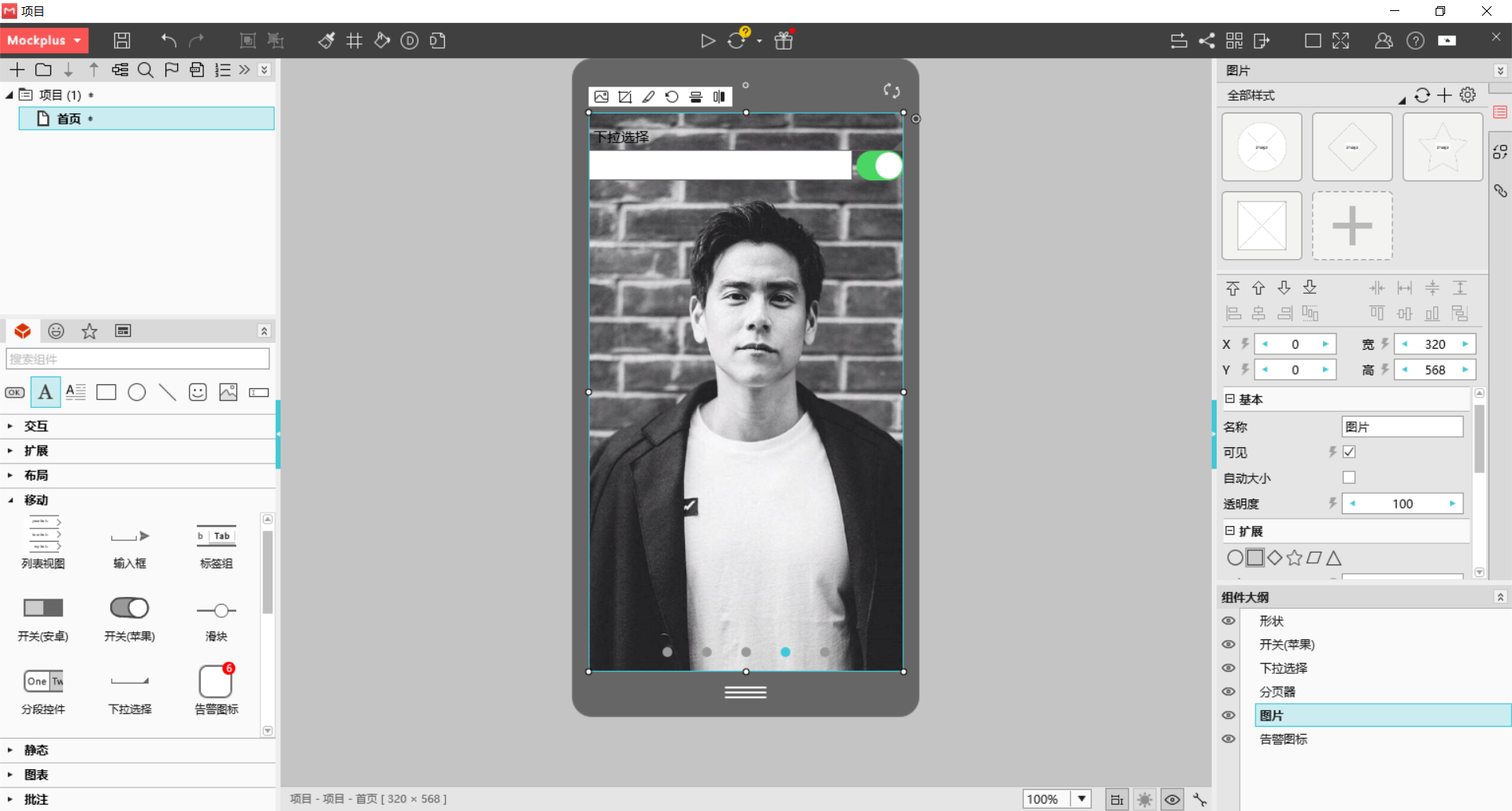1512x811 pixels.
Task: Add a new style with plus tile
Action: click(x=1352, y=226)
